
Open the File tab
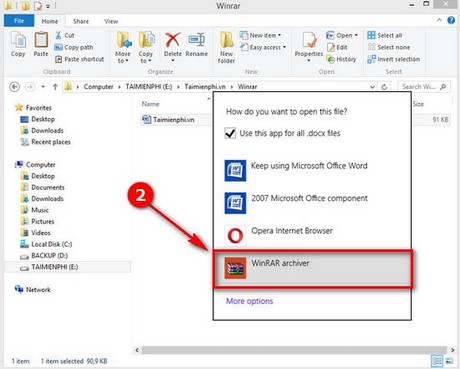pyautogui.click(x=19, y=21)
